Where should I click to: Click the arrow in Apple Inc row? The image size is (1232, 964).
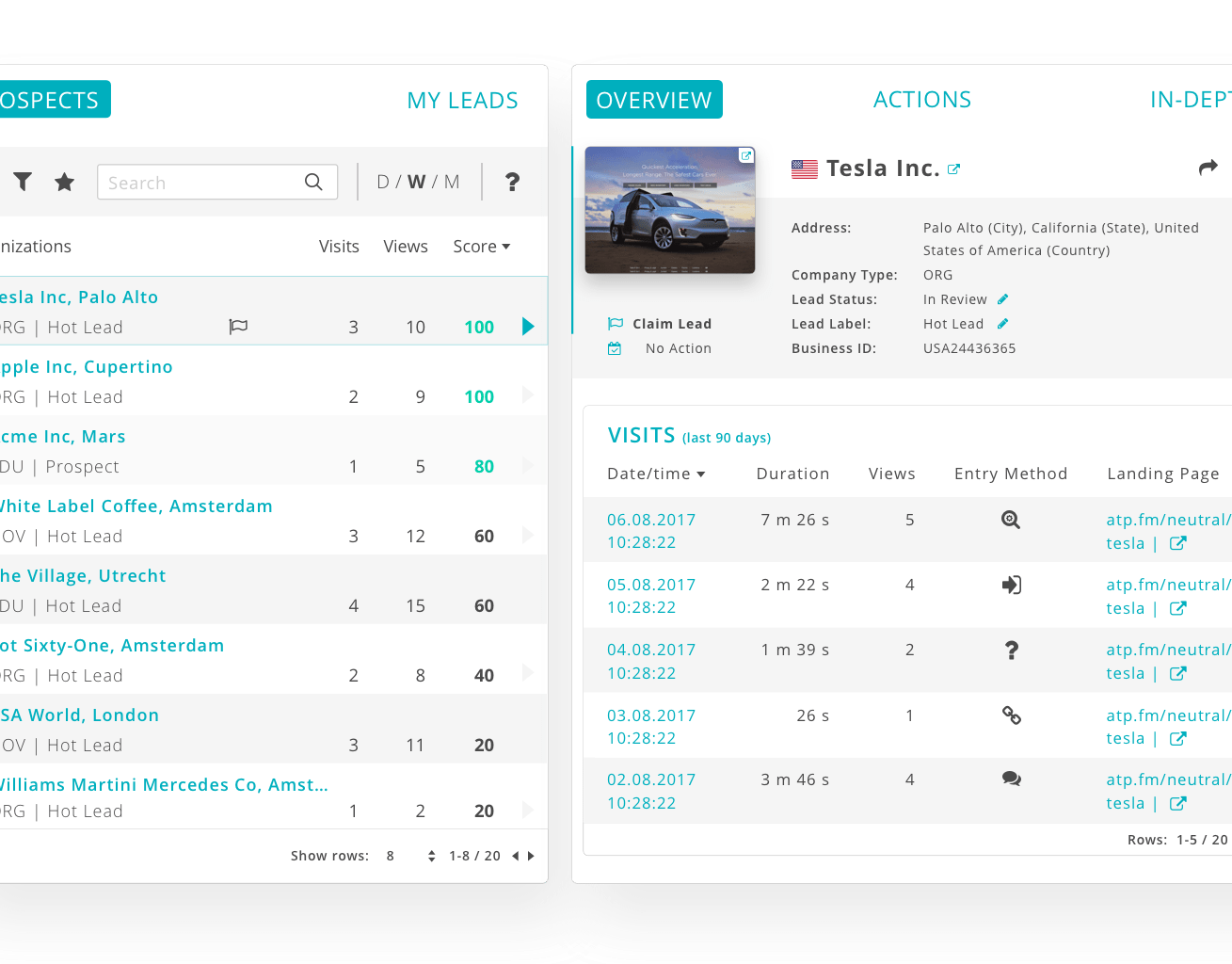point(528,395)
